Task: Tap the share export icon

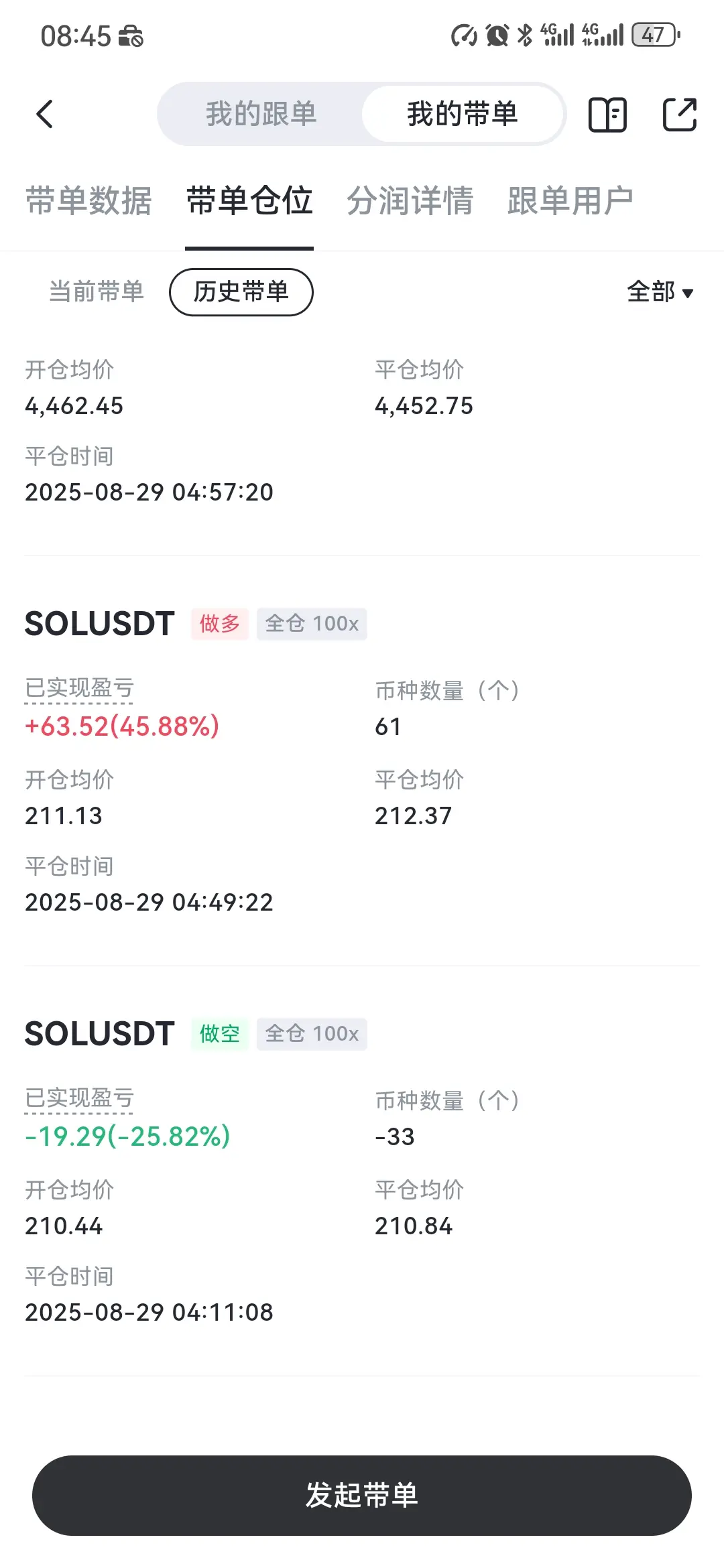Action: click(x=680, y=114)
